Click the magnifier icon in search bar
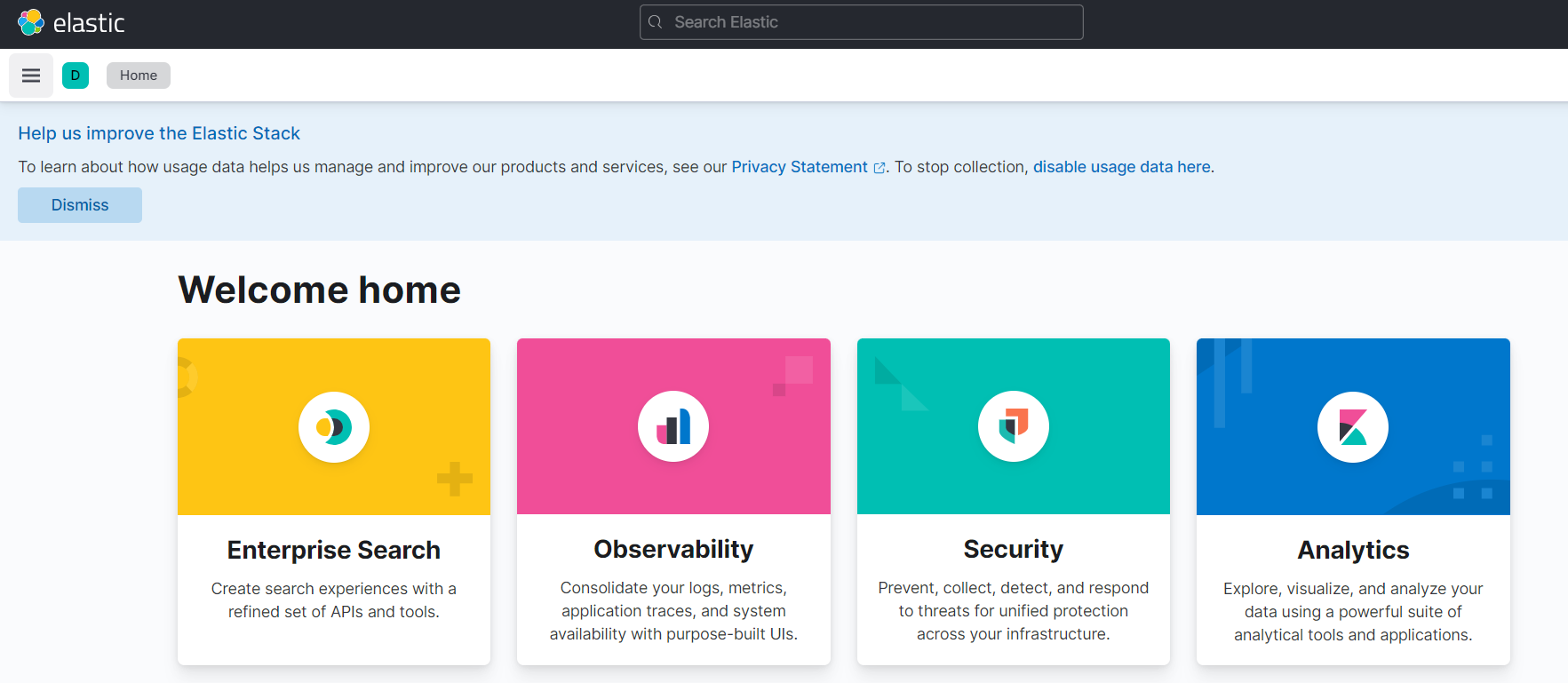1568x683 pixels. (x=656, y=22)
